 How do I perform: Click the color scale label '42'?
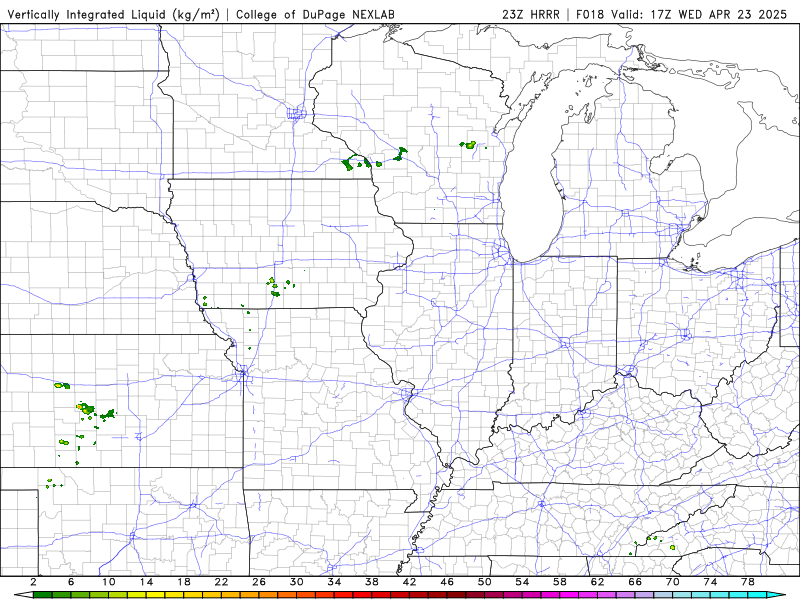[410, 582]
